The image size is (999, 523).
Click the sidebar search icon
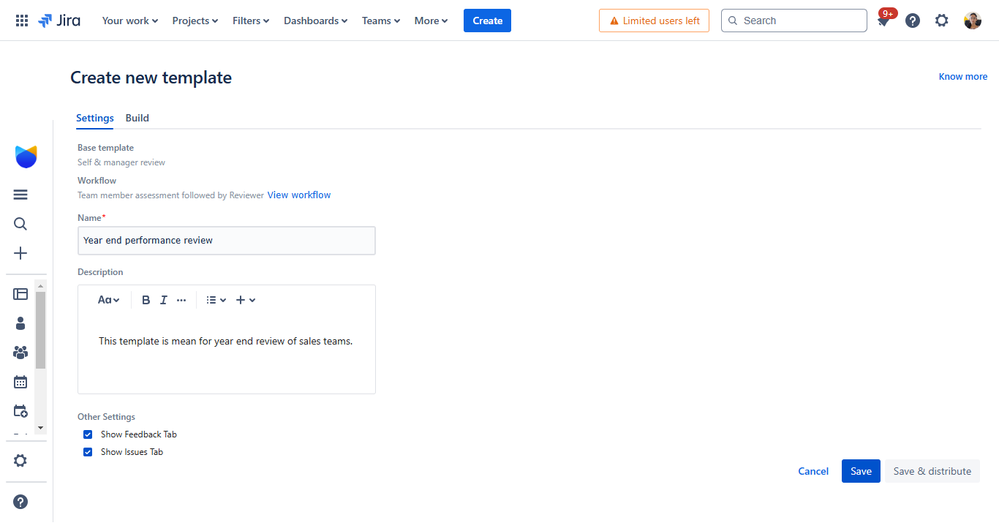point(20,224)
